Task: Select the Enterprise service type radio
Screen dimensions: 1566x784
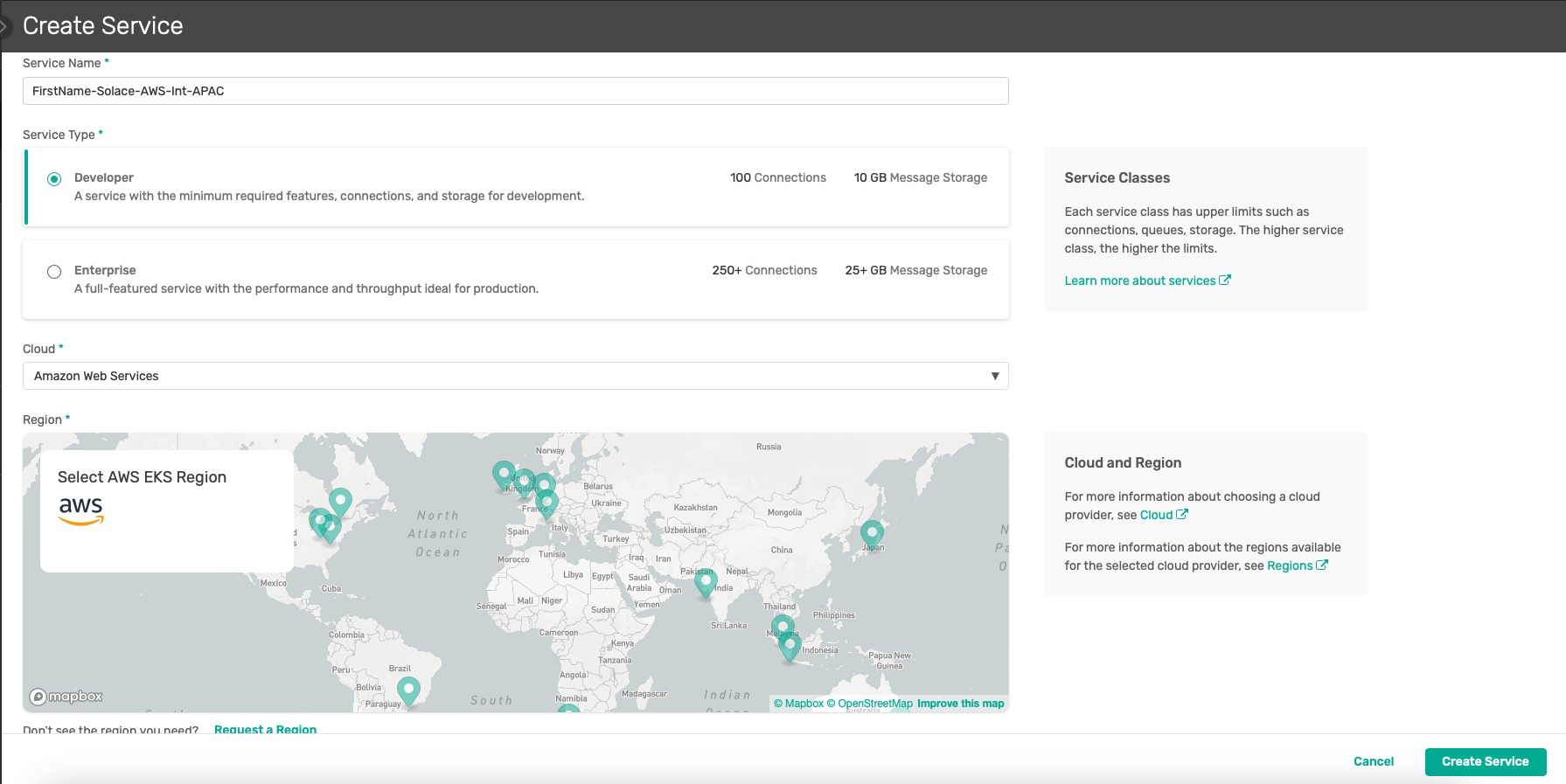Action: click(54, 272)
